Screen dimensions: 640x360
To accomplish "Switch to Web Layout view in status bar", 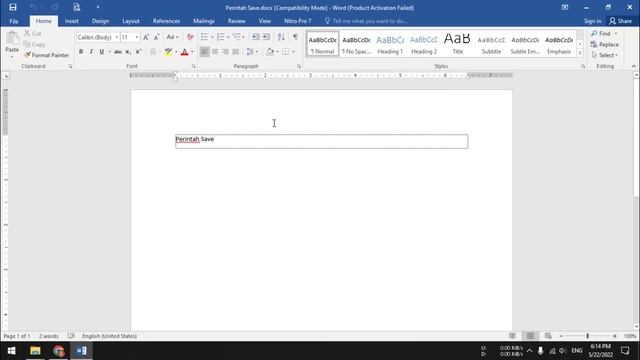I will tap(548, 336).
